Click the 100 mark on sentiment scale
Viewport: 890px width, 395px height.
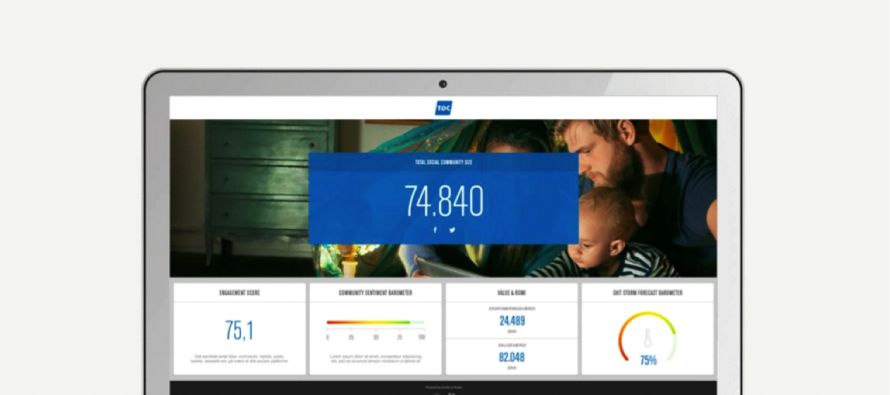tap(421, 337)
